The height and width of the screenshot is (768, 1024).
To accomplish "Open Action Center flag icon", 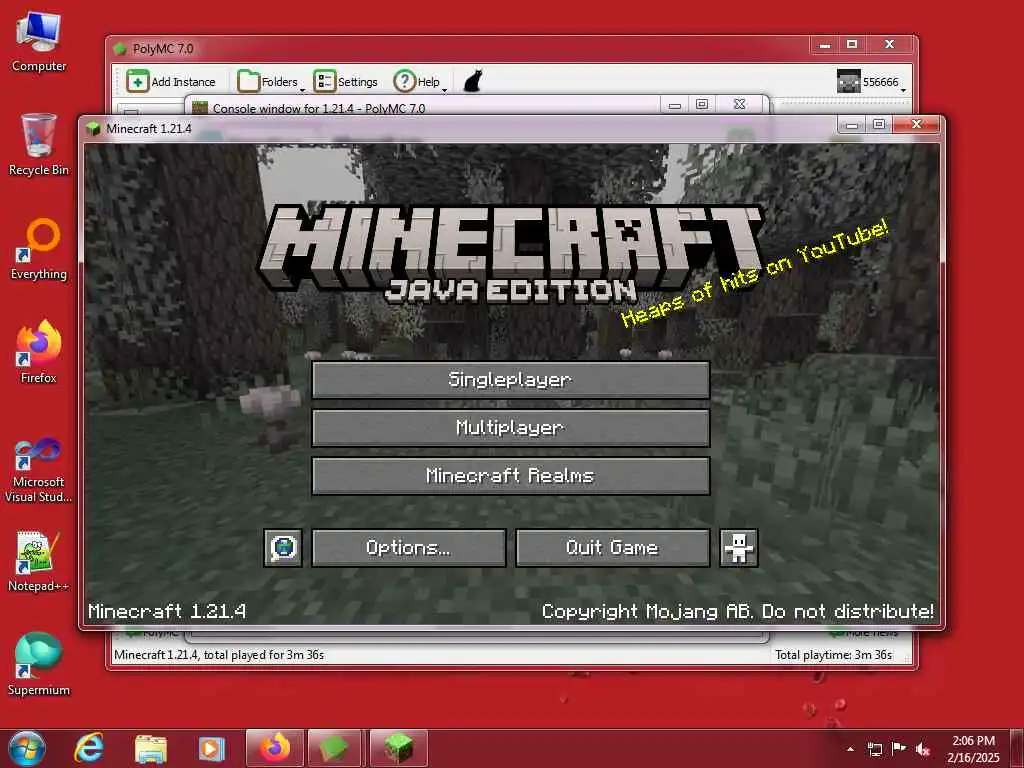I will (x=899, y=749).
